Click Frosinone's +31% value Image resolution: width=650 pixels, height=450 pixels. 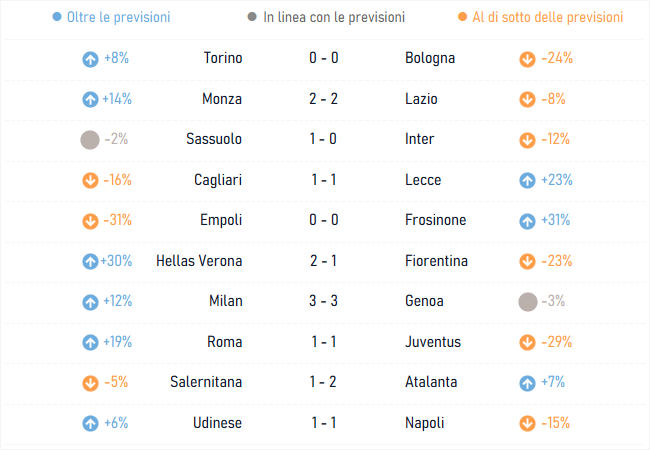555,220
